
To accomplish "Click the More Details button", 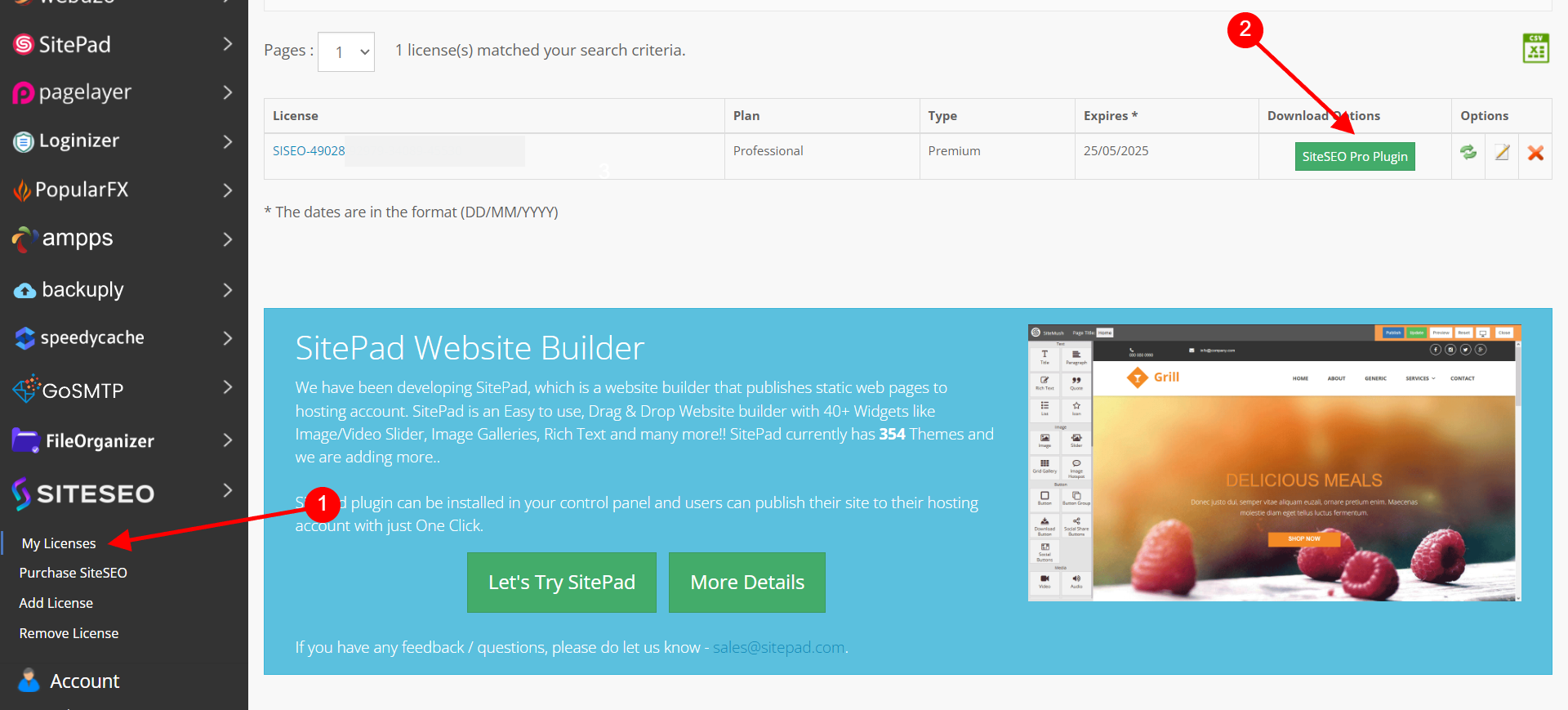I will pyautogui.click(x=747, y=583).
